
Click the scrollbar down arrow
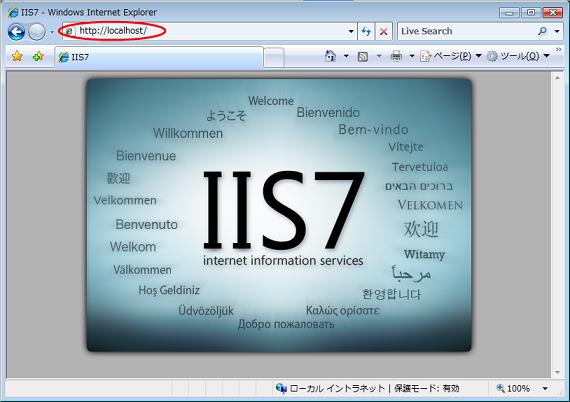pos(557,372)
